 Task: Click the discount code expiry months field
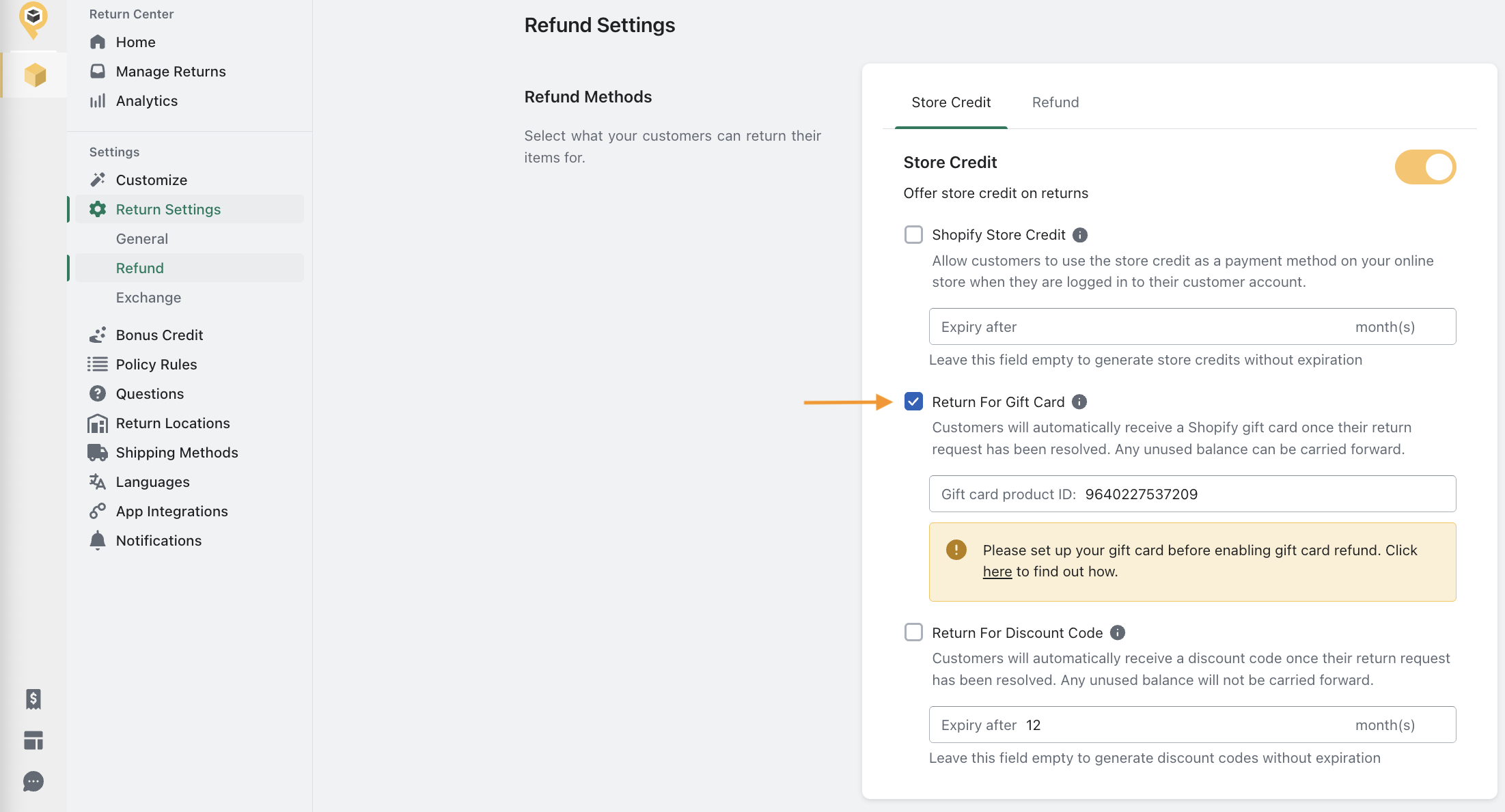(1192, 725)
